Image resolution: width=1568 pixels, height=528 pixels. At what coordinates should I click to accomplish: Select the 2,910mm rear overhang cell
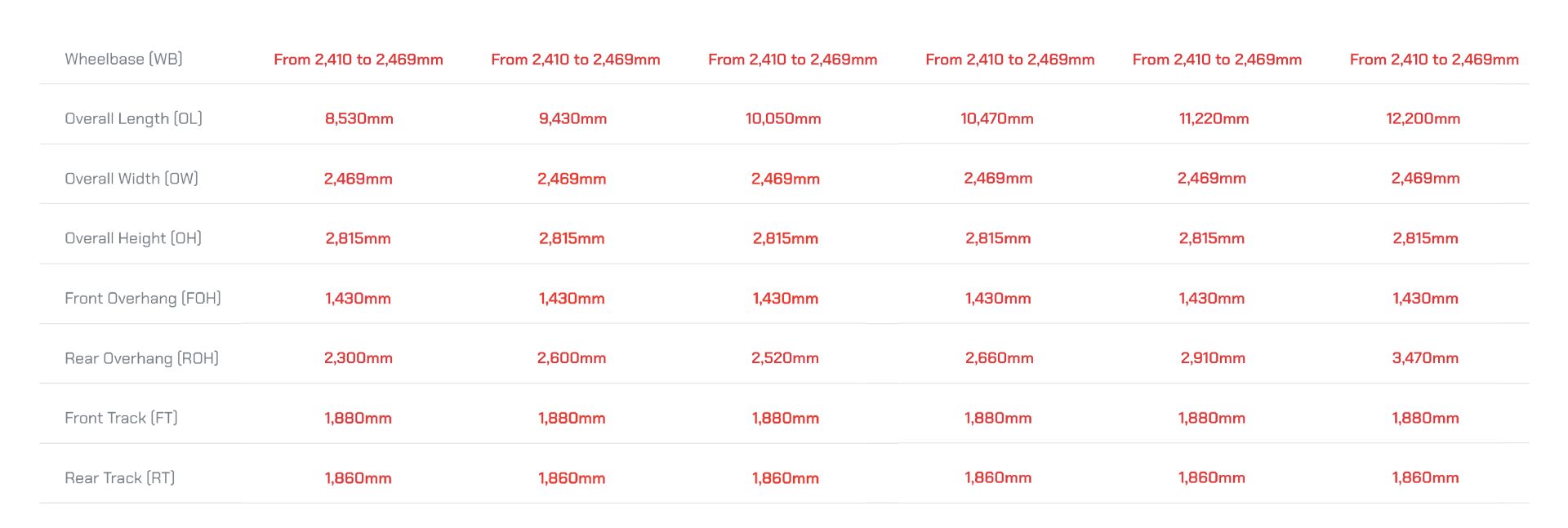1213,357
